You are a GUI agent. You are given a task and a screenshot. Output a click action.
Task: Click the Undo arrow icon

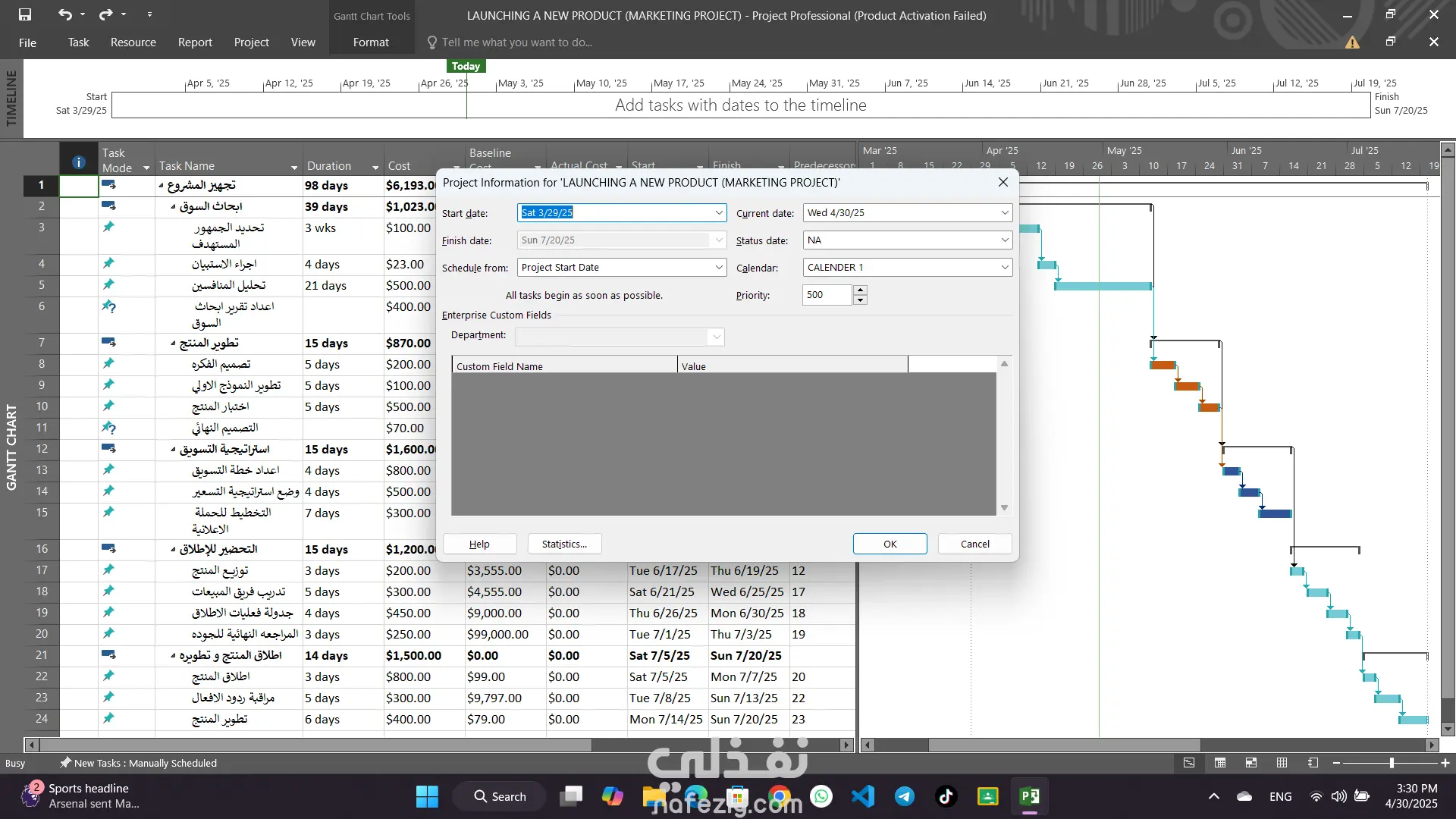point(65,14)
